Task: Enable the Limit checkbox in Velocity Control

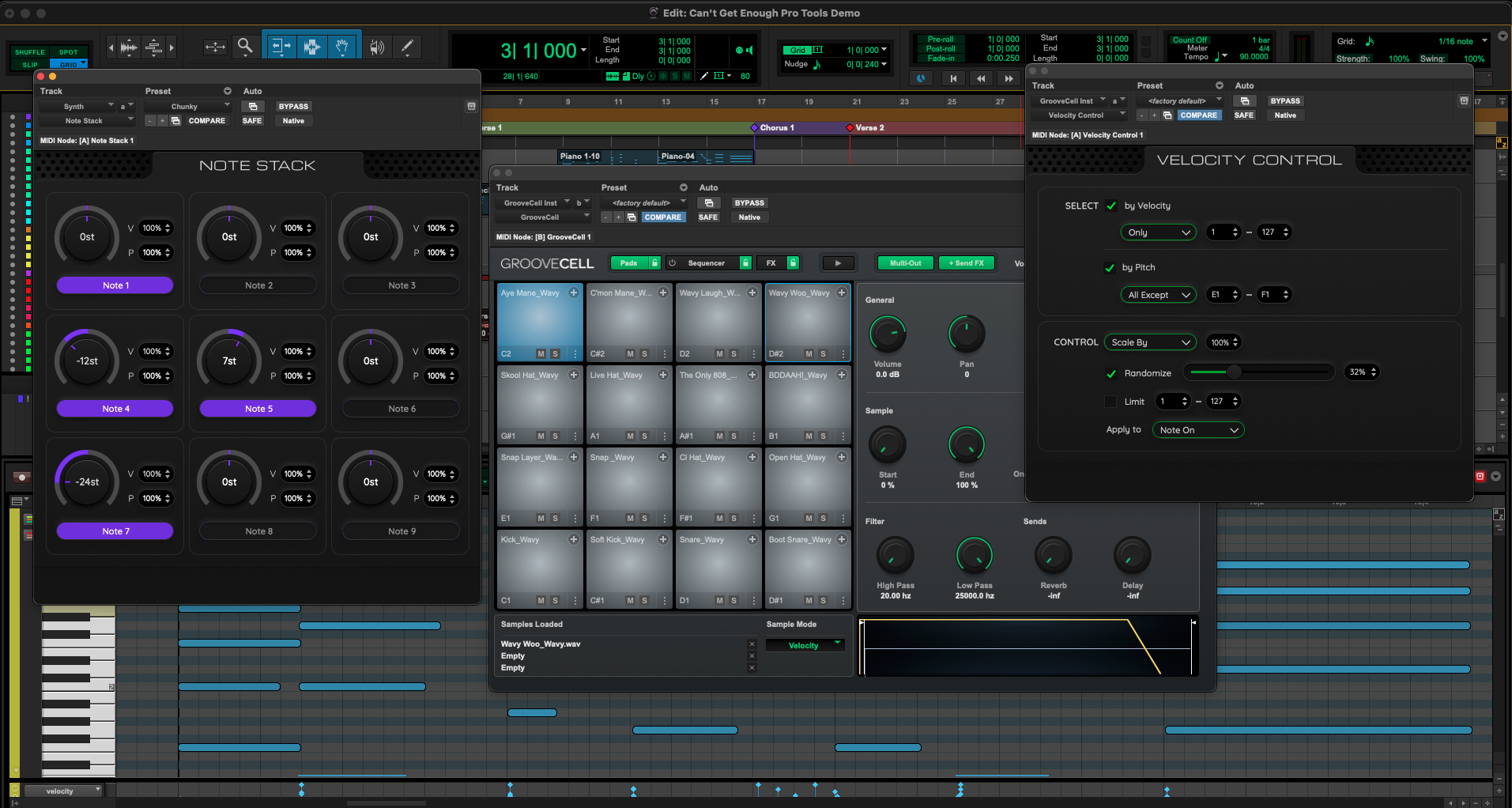Action: pyautogui.click(x=1110, y=402)
